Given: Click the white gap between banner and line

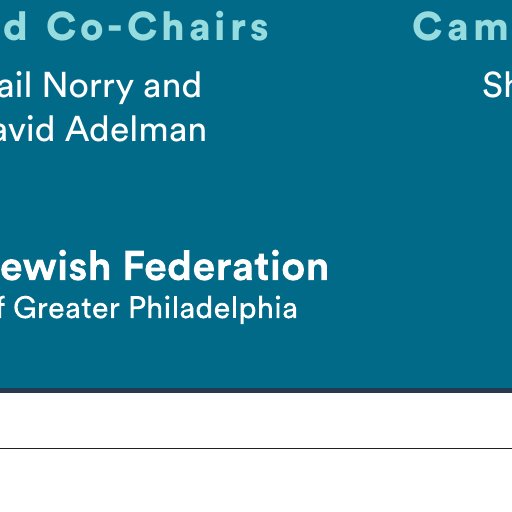Looking at the screenshot, I should point(256,420).
